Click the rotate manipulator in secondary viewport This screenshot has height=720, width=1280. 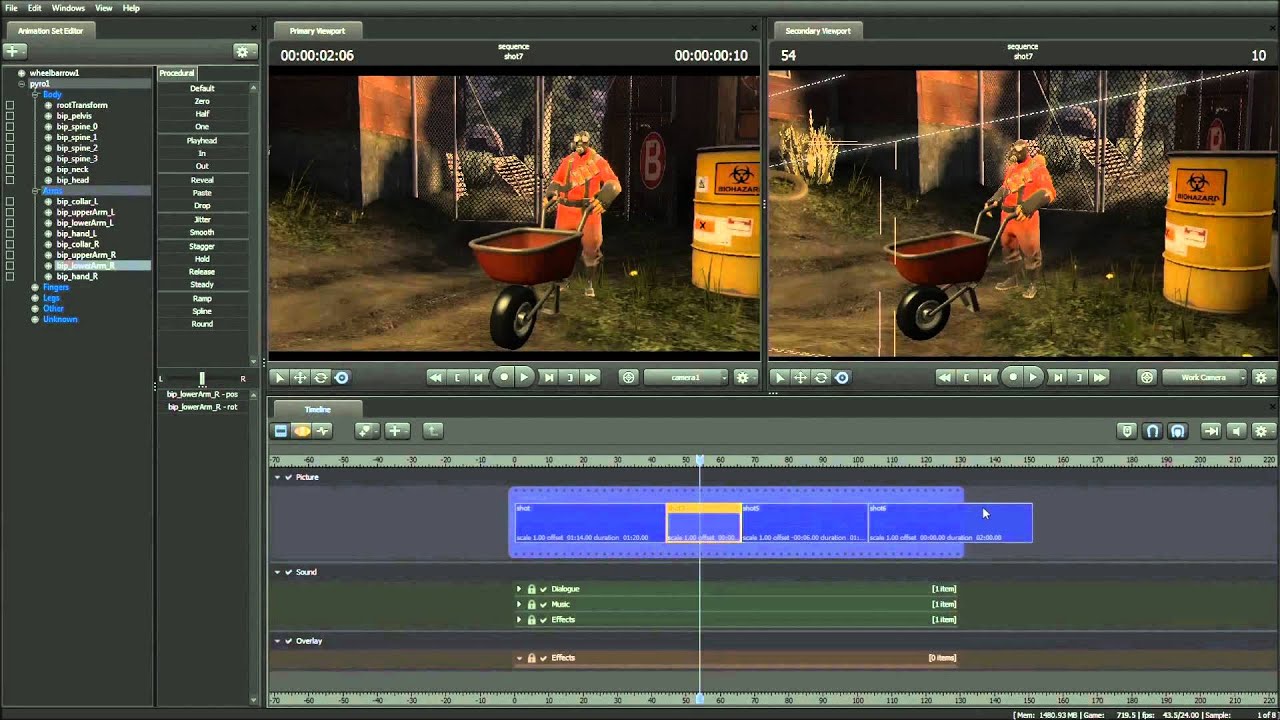tap(821, 377)
